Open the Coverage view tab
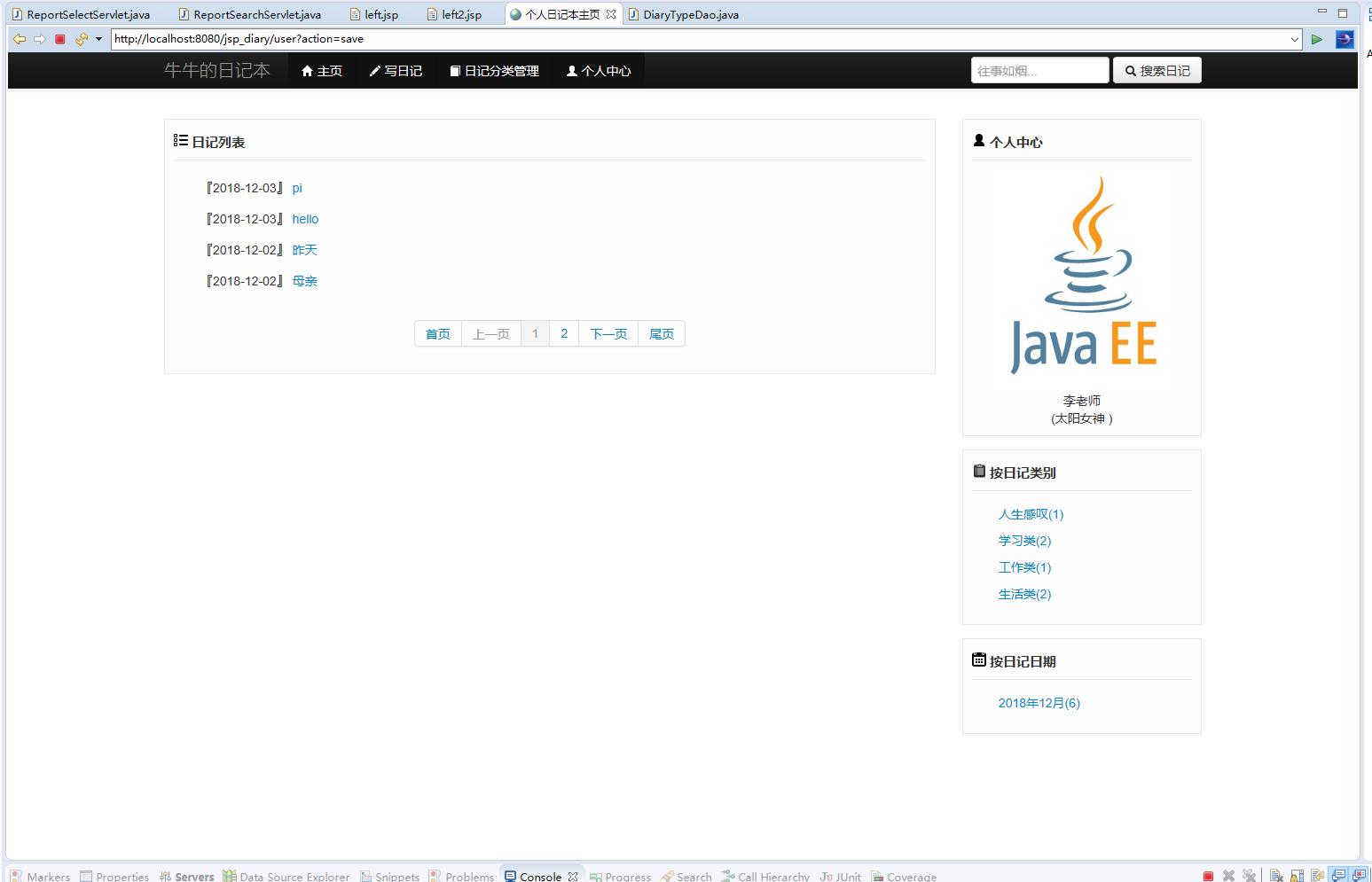 [904, 876]
